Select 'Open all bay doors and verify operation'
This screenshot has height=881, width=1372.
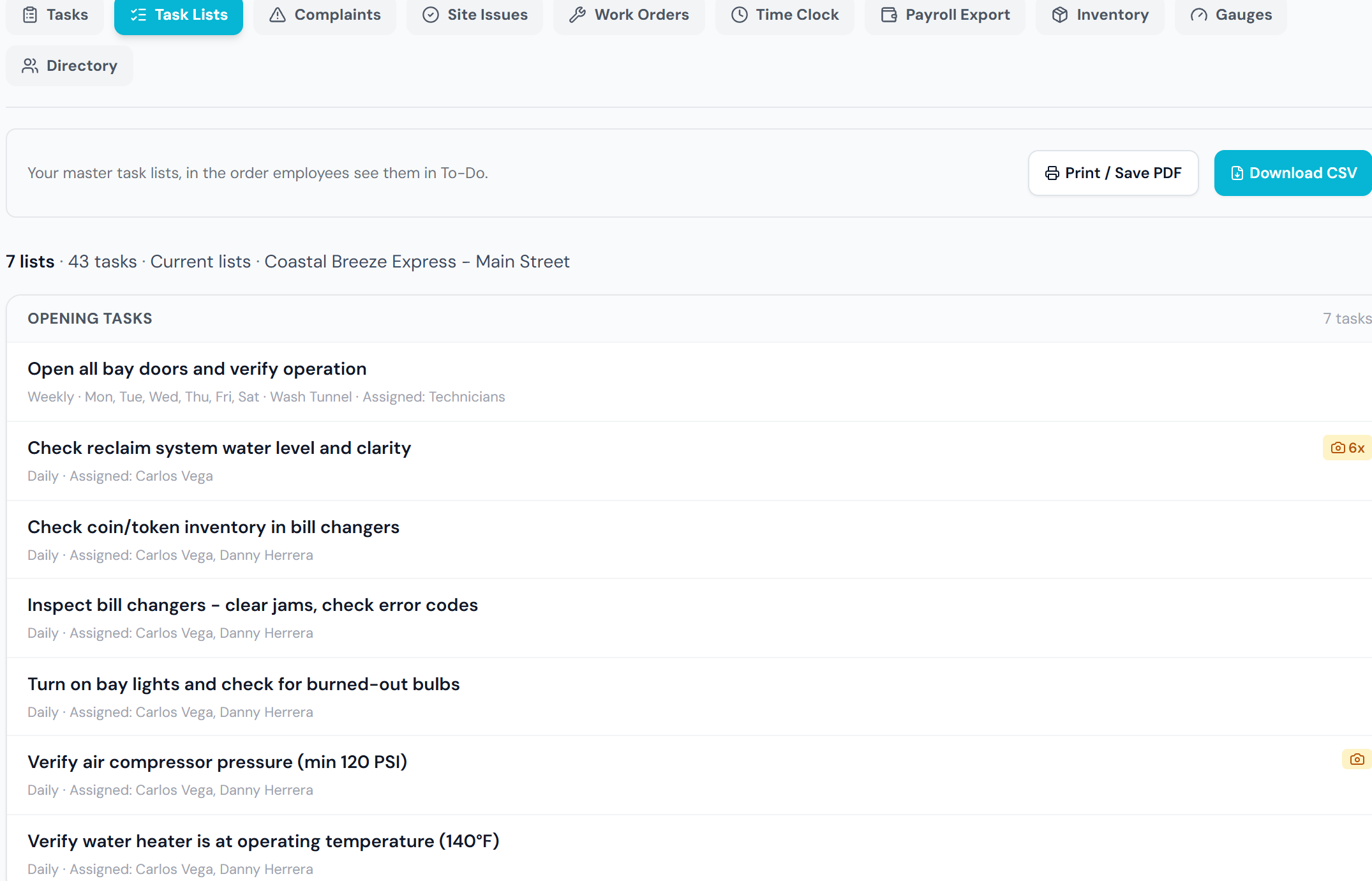[689, 382]
